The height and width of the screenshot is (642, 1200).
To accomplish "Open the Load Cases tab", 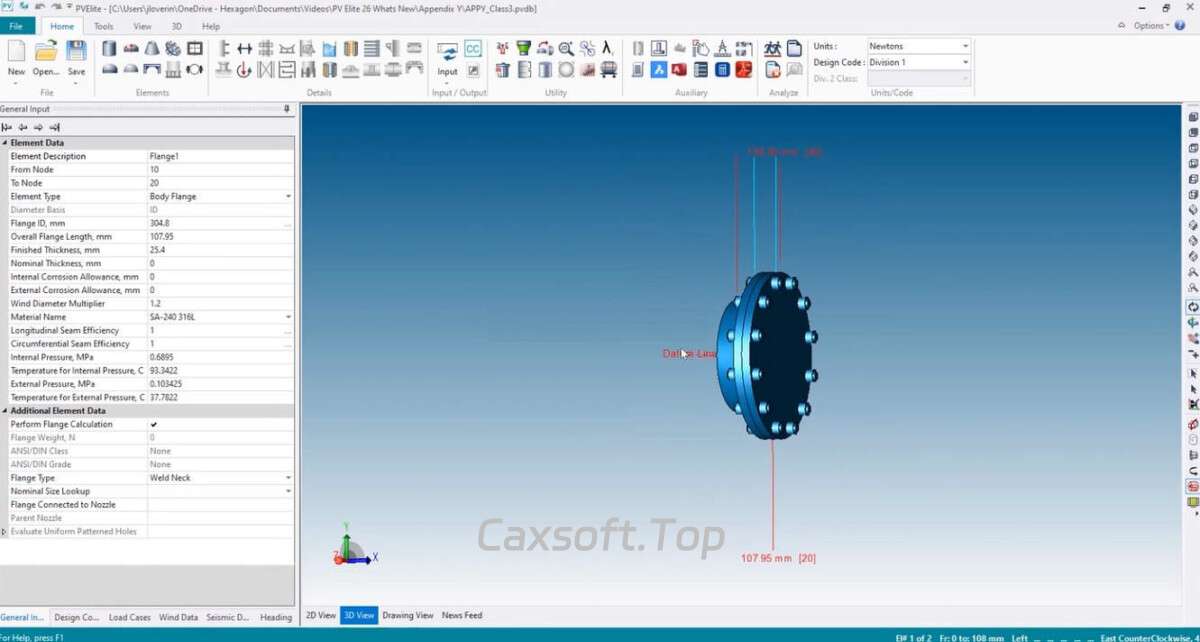I will pos(130,617).
